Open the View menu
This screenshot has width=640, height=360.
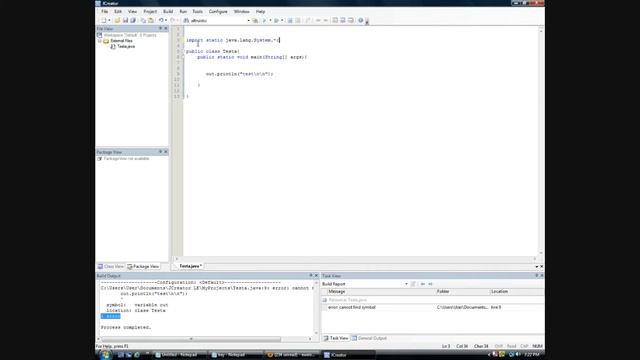tap(132, 11)
